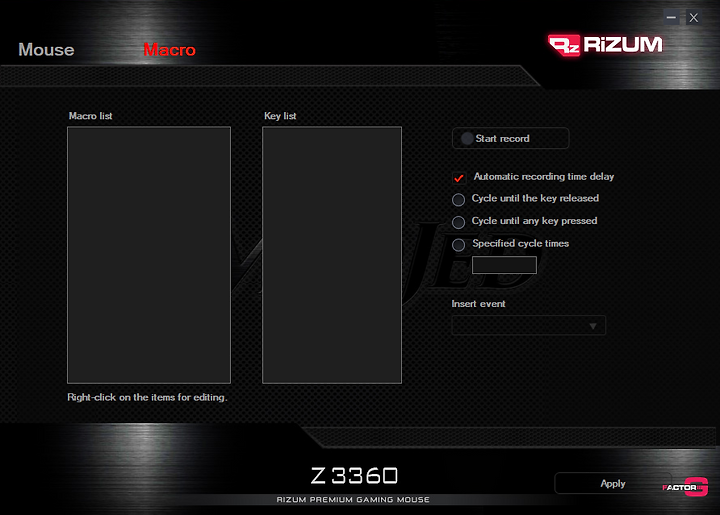Choose Specified cycle times option
This screenshot has height=515, width=720.
[458, 245]
